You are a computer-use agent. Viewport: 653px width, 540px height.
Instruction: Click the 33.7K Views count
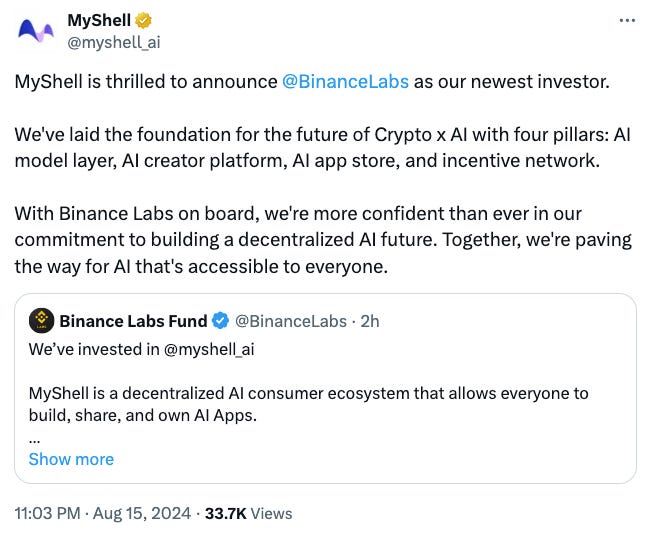(249, 513)
